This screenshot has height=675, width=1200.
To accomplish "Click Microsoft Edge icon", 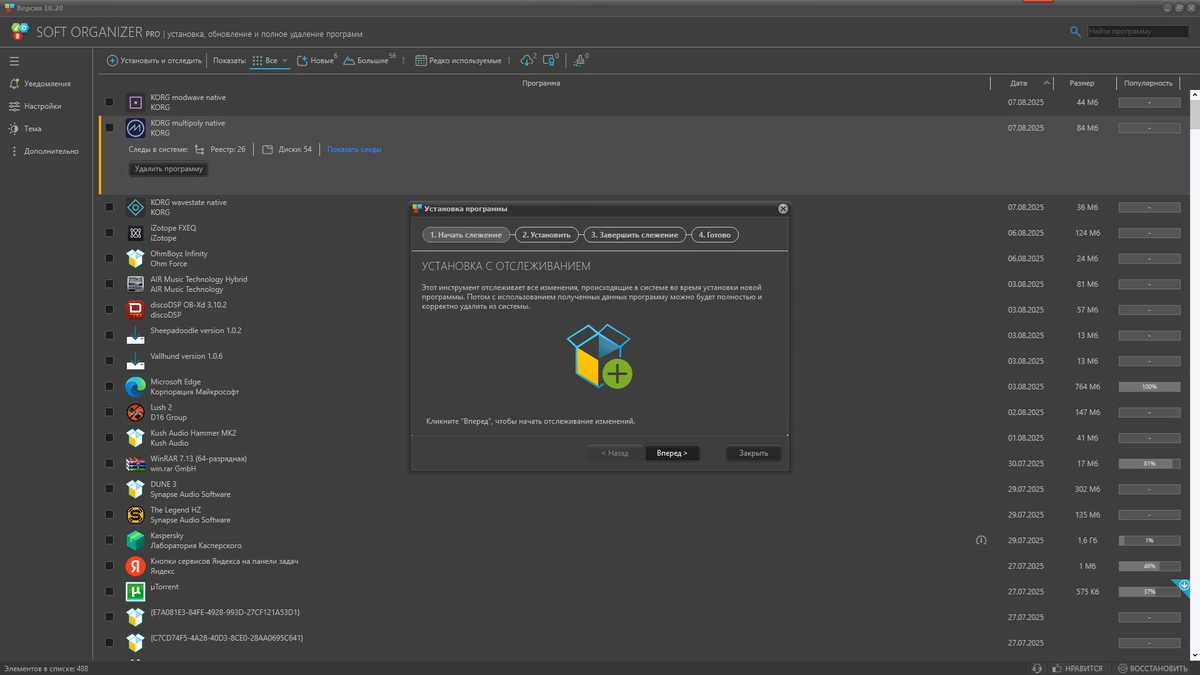I will [135, 387].
